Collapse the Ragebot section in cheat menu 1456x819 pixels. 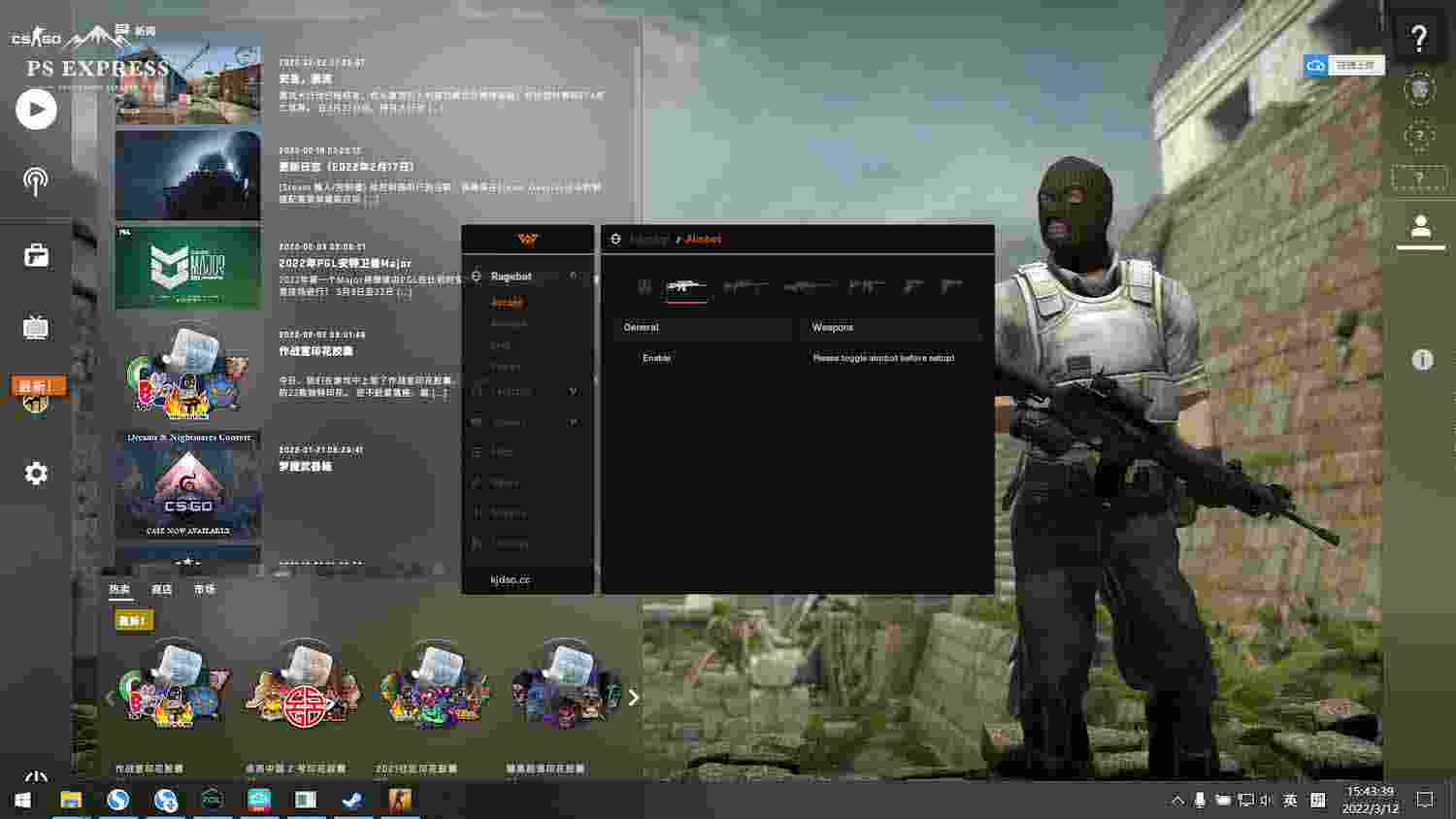pos(574,277)
